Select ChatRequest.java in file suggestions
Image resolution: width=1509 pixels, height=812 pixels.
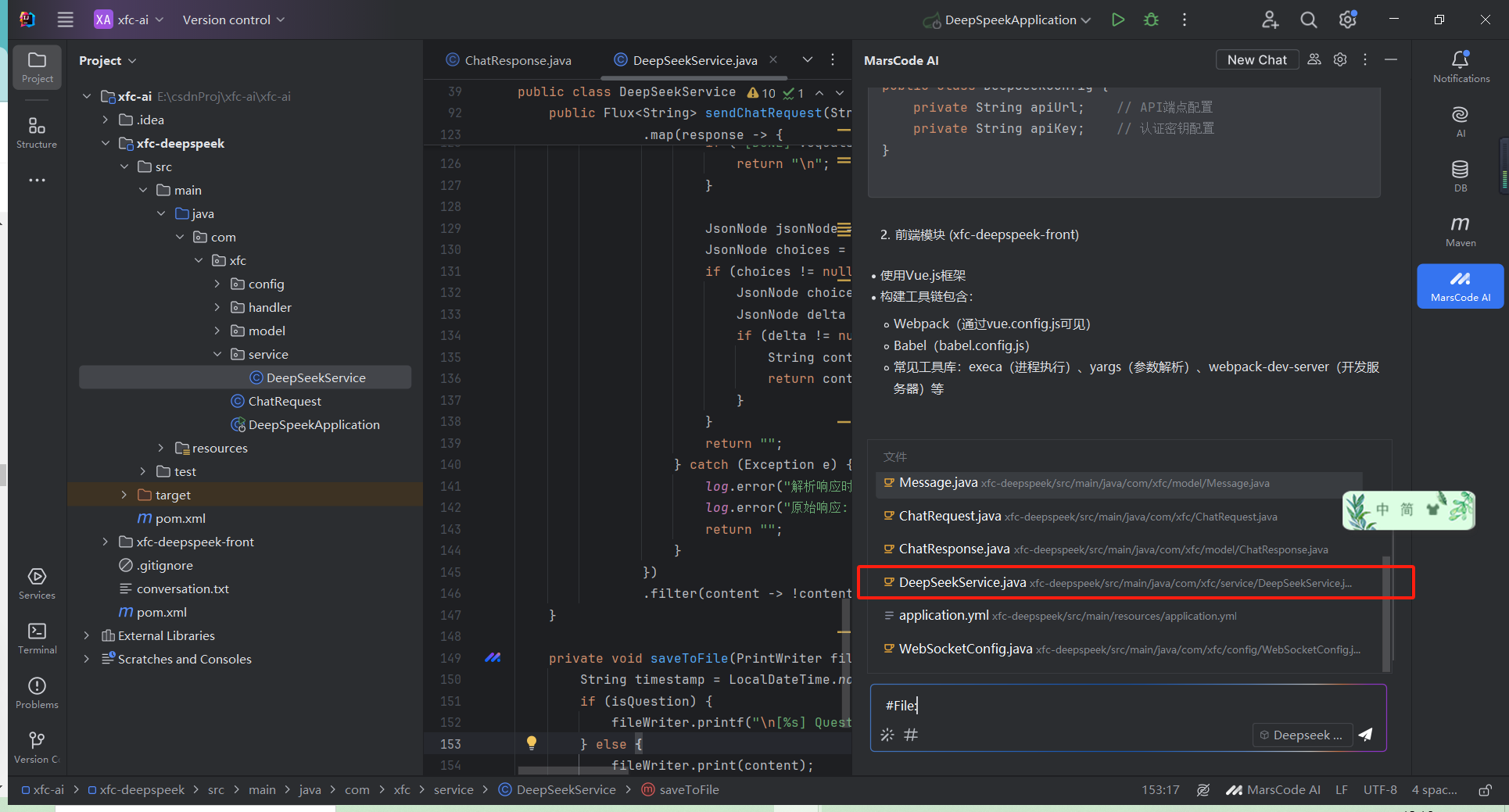point(1119,516)
